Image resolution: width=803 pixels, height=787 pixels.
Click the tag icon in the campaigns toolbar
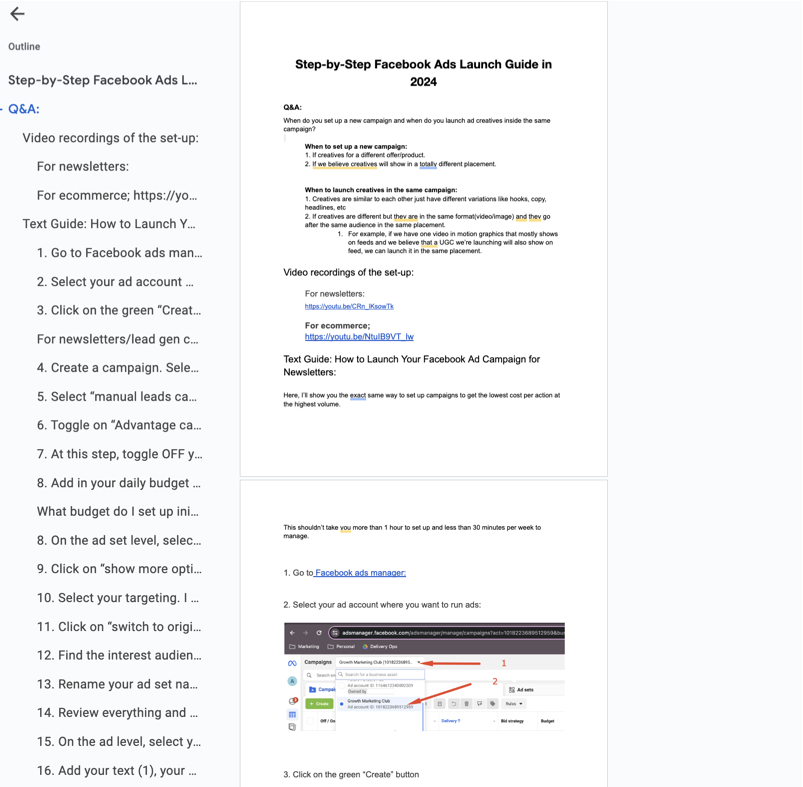point(491,703)
